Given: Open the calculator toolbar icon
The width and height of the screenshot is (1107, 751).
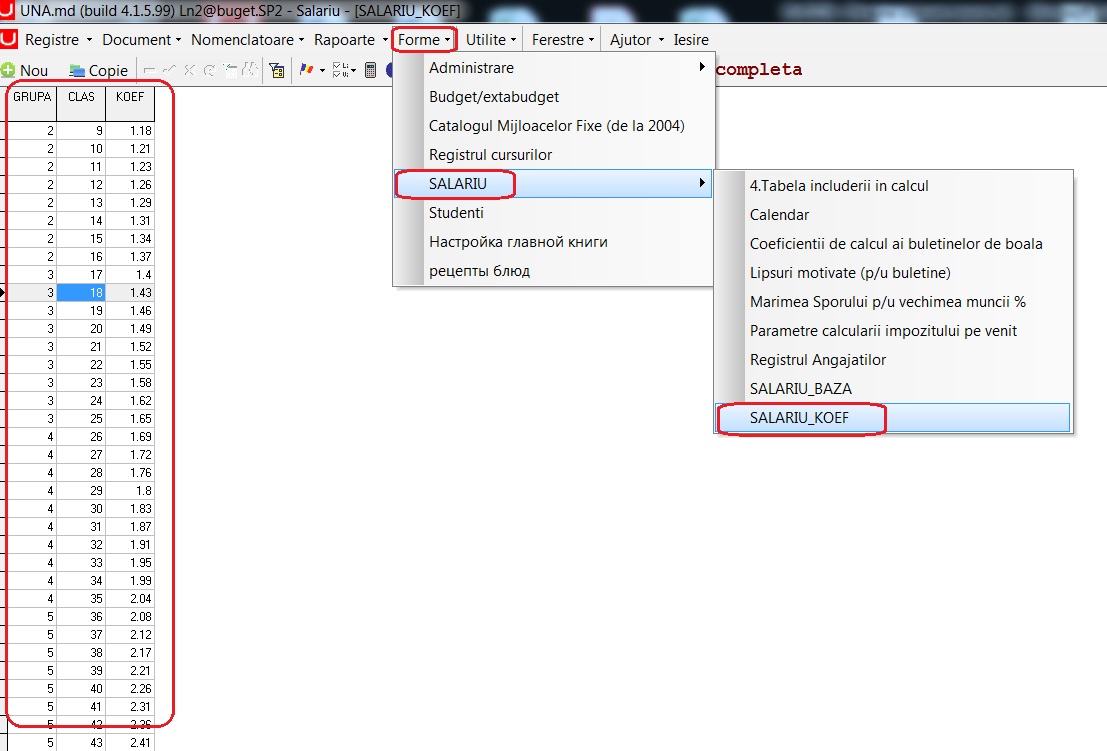Looking at the screenshot, I should coord(371,69).
